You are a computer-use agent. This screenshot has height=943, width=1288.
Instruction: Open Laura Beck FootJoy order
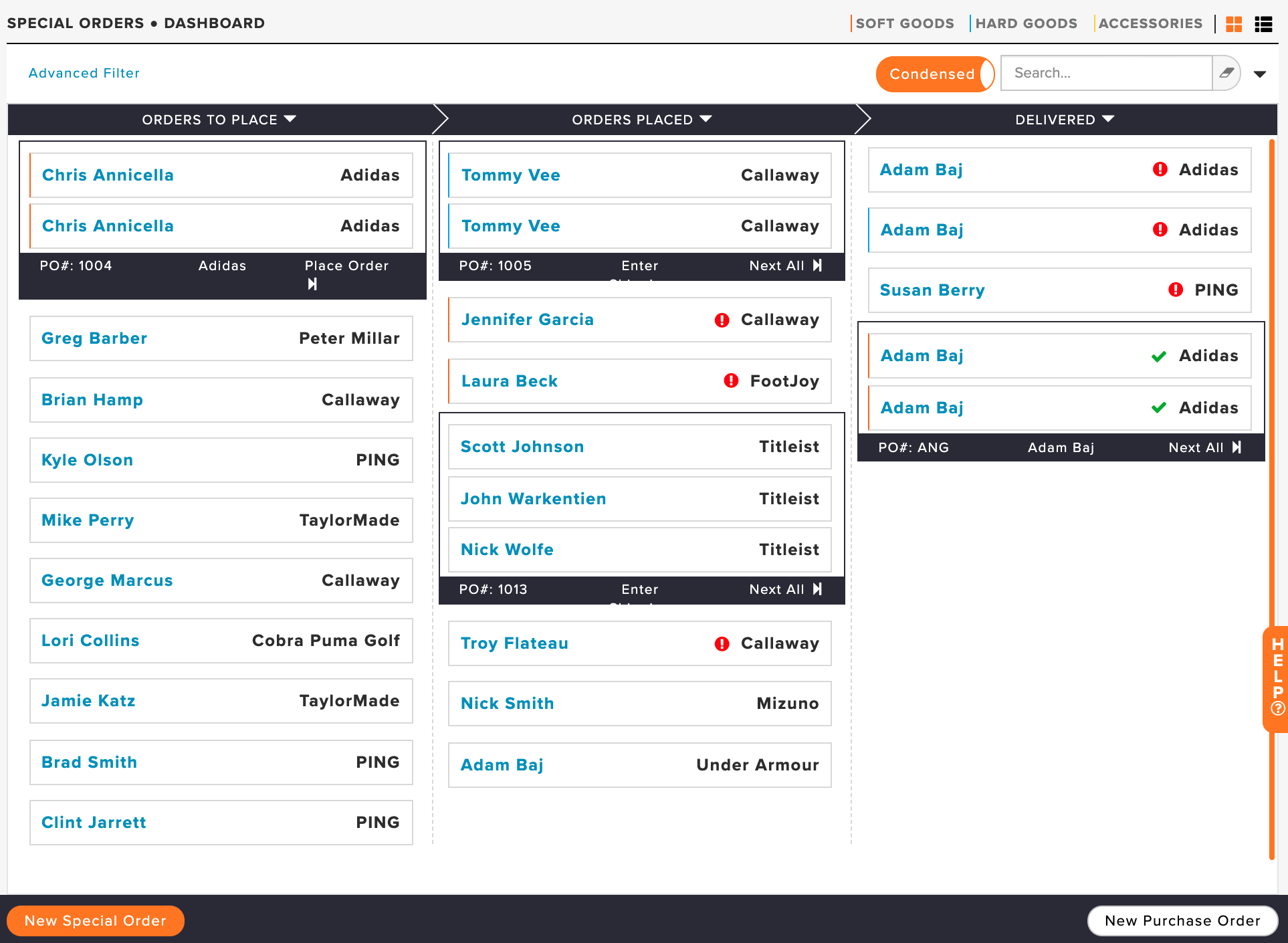640,381
